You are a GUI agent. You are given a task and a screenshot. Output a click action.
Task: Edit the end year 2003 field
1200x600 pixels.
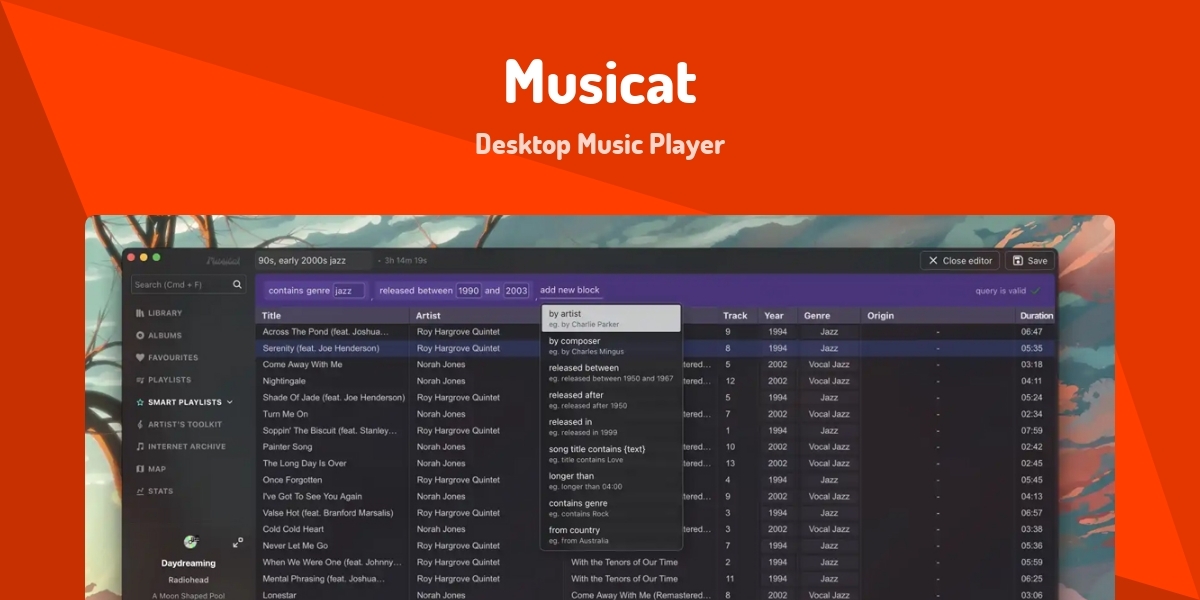click(x=516, y=291)
